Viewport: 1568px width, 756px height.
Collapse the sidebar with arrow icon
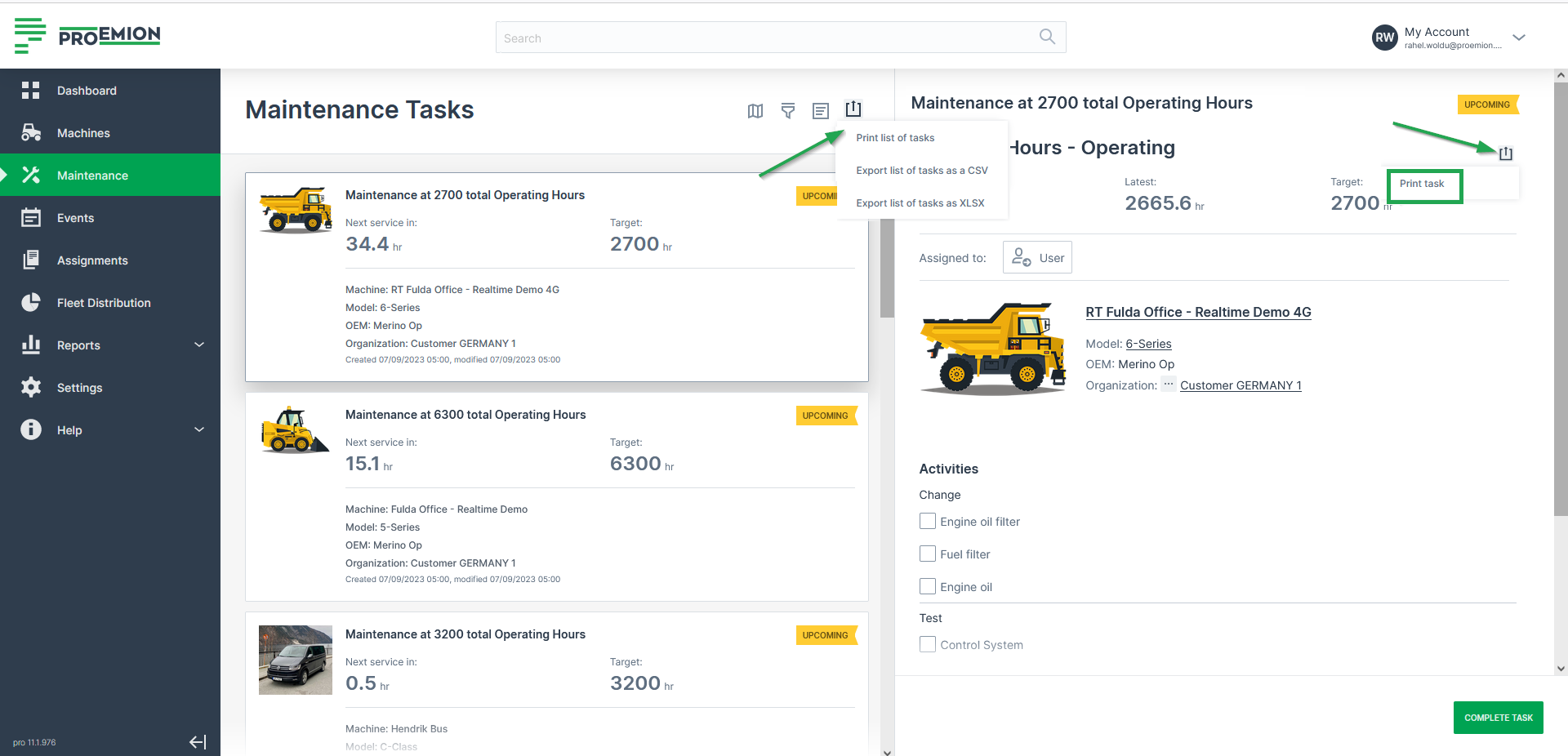[x=198, y=742]
